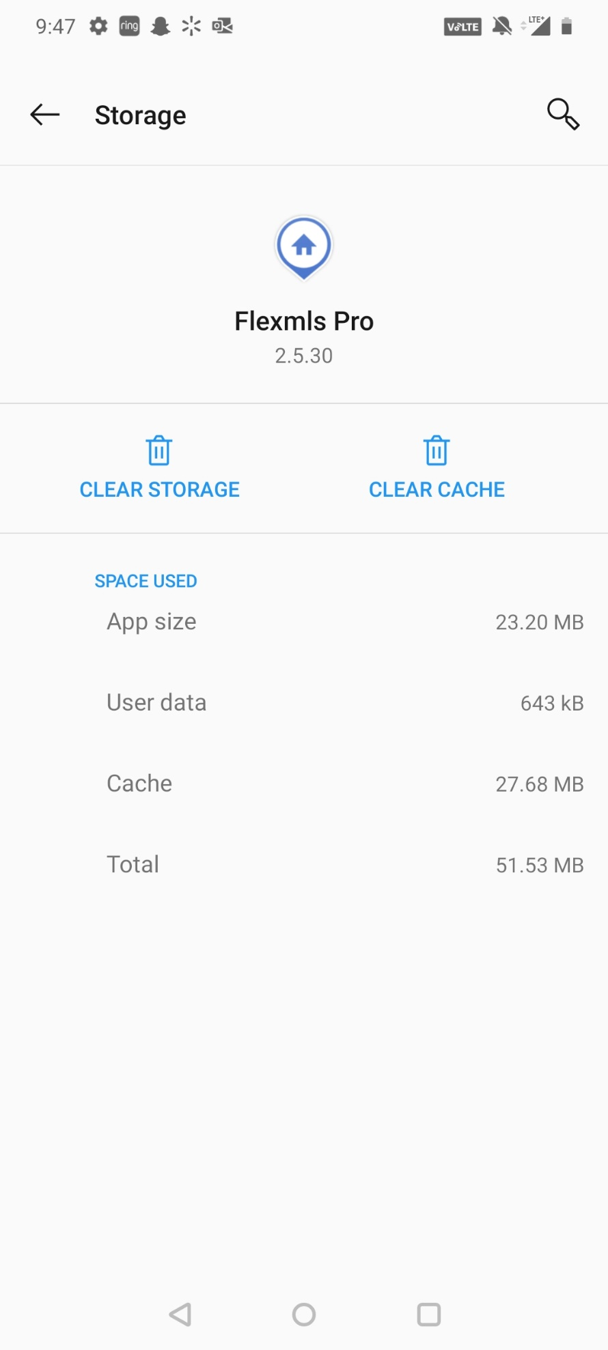608x1350 pixels.
Task: Tap the muted bell status icon
Action: 502,27
